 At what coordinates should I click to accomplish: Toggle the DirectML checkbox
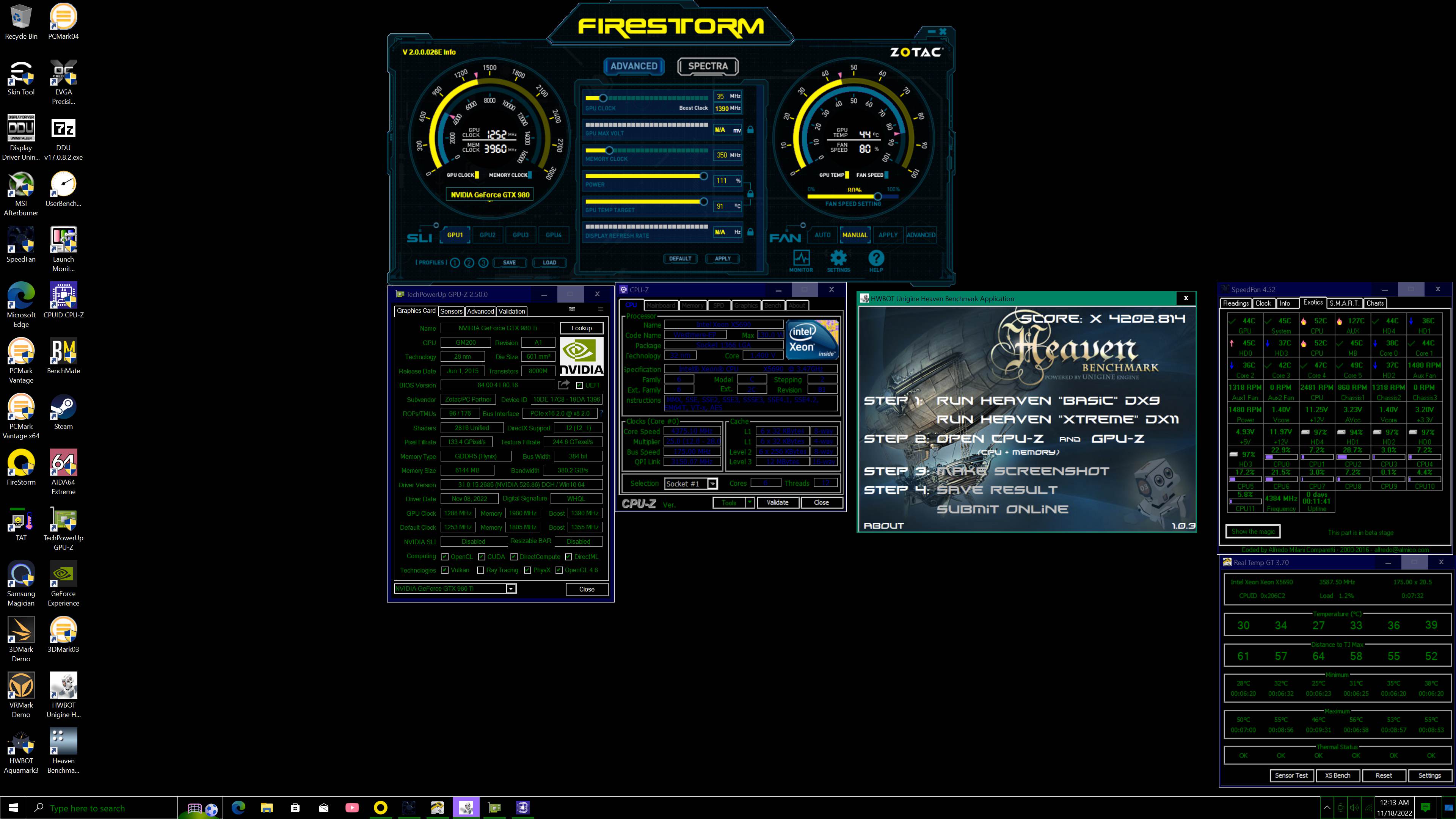[x=569, y=557]
